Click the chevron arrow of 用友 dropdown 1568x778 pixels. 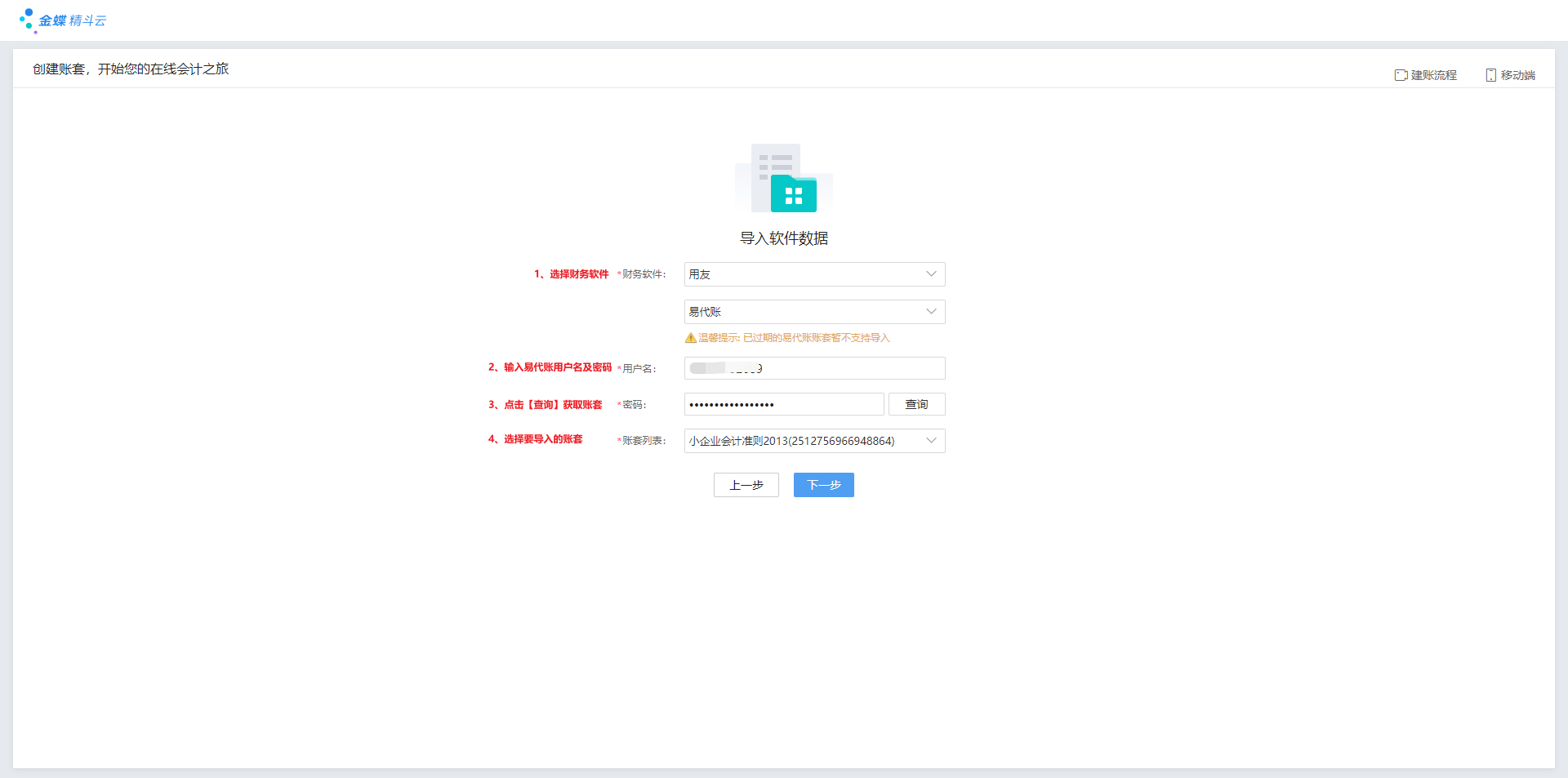click(931, 274)
